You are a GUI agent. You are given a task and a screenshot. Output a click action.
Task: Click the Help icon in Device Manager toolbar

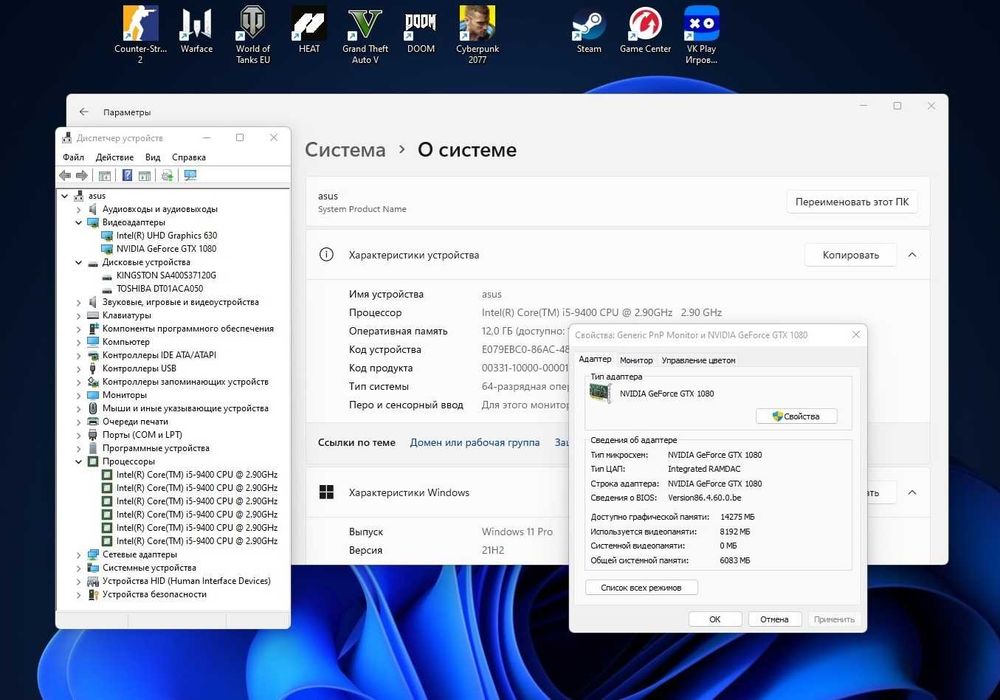(127, 175)
